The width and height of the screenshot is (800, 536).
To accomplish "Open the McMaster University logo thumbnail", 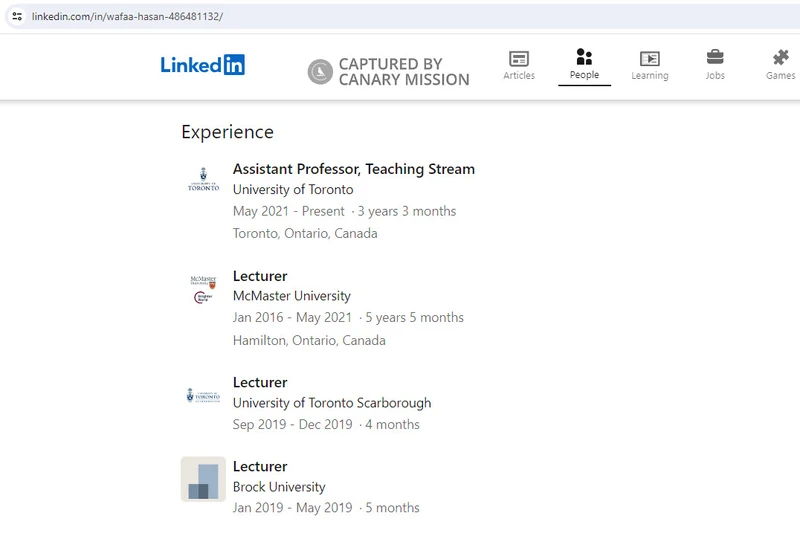I will pyautogui.click(x=203, y=289).
